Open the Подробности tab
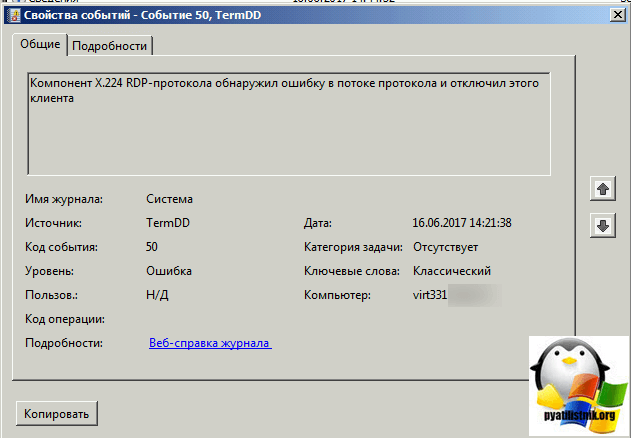Image resolution: width=631 pixels, height=438 pixels. coord(109,46)
